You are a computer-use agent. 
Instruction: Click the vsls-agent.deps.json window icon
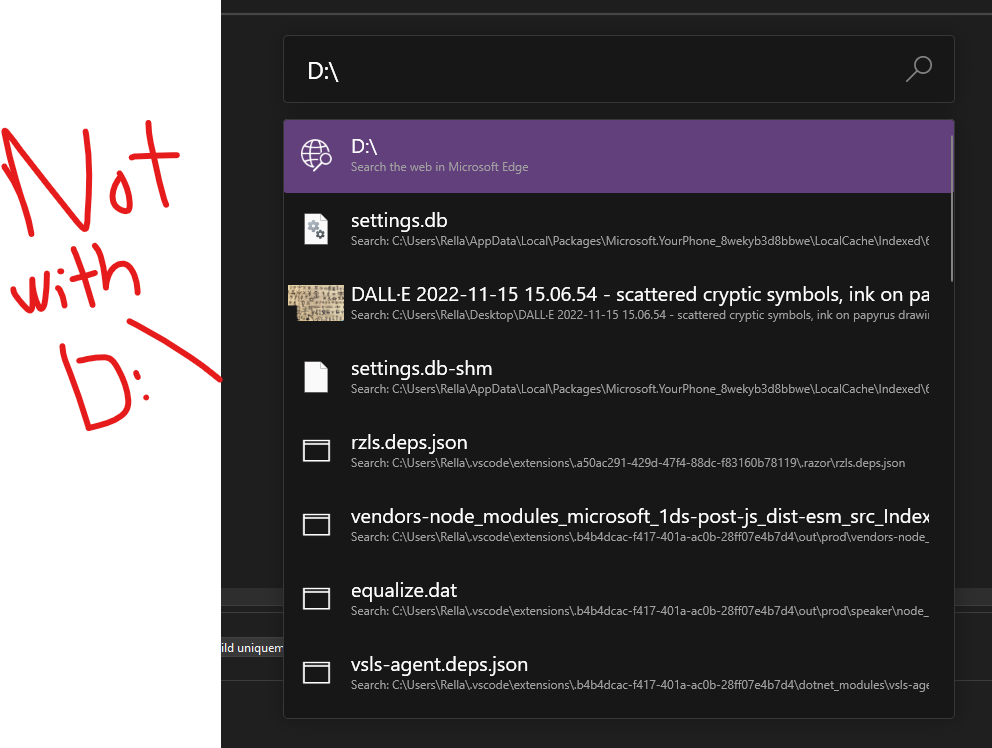click(316, 673)
